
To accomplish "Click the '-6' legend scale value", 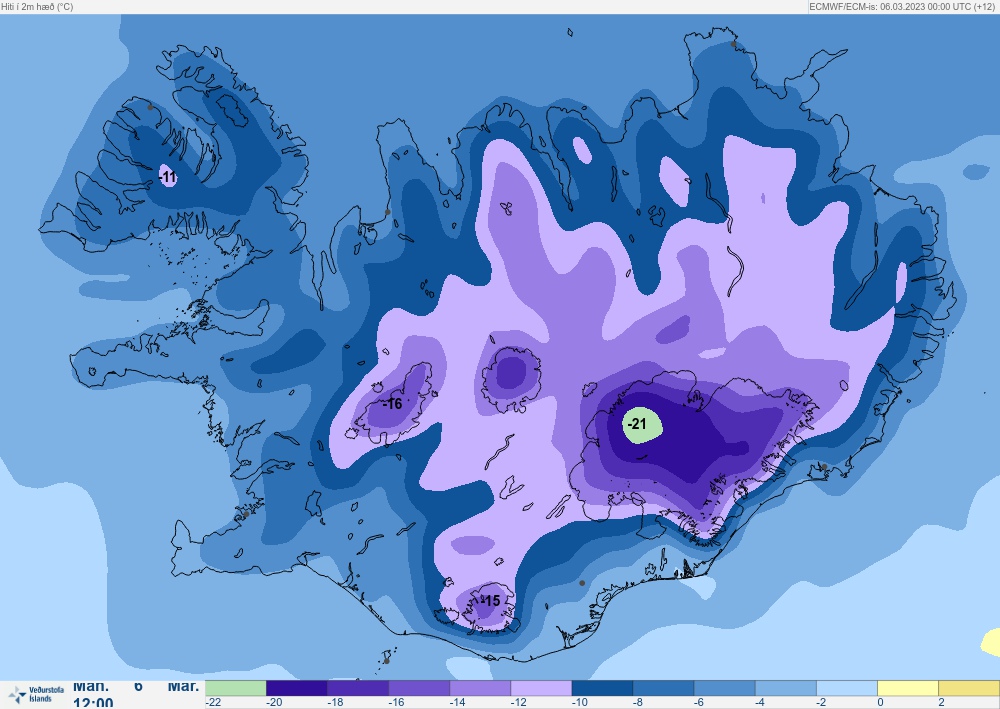I will [x=700, y=702].
